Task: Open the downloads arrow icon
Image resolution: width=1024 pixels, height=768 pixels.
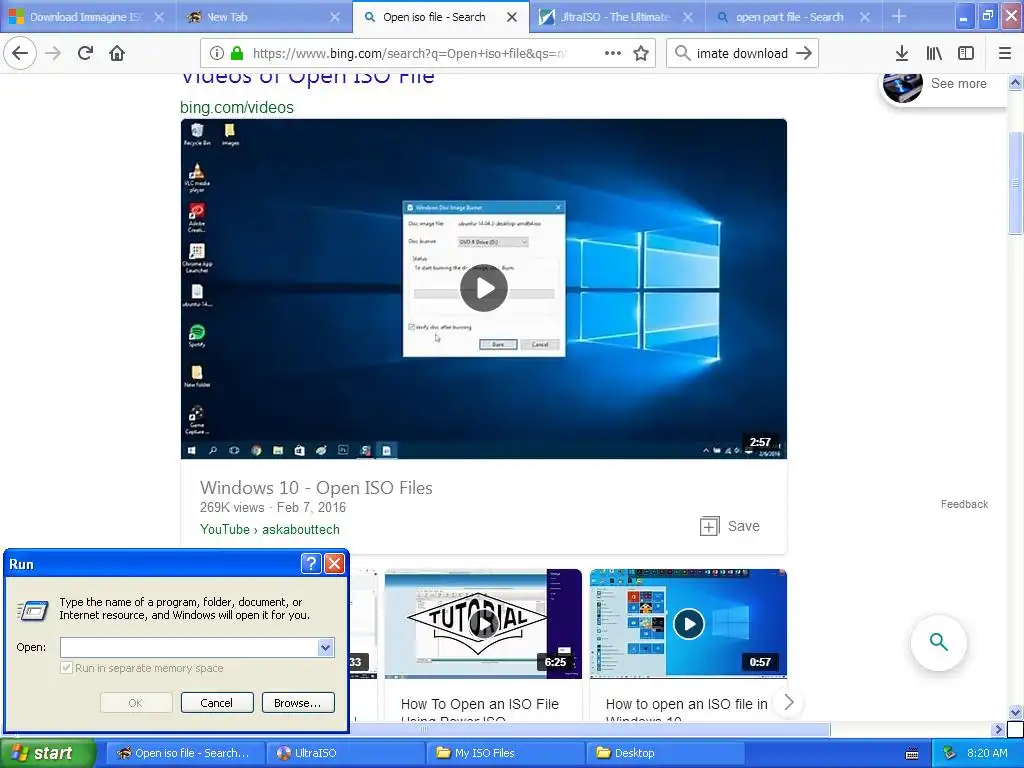Action: tap(902, 53)
